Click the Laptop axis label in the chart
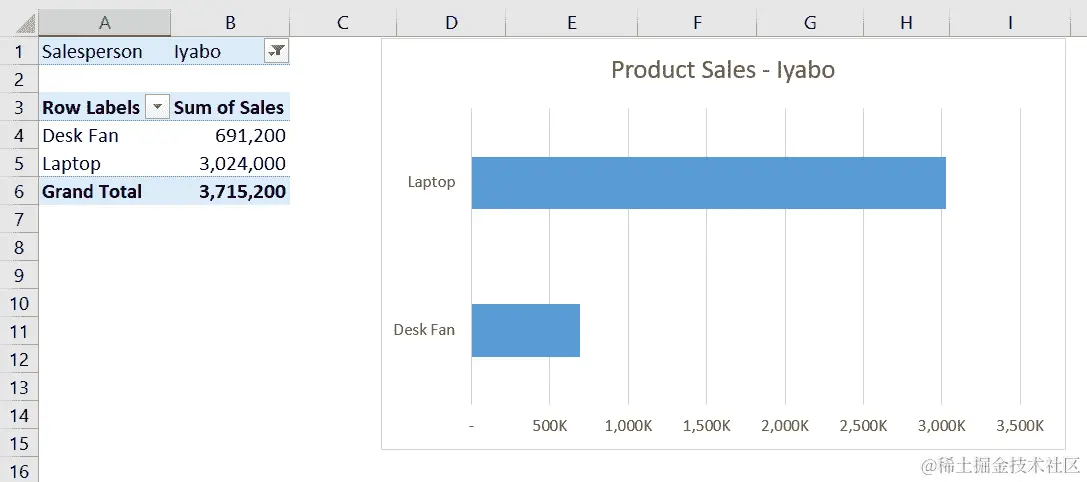The width and height of the screenshot is (1087, 482). [x=431, y=182]
